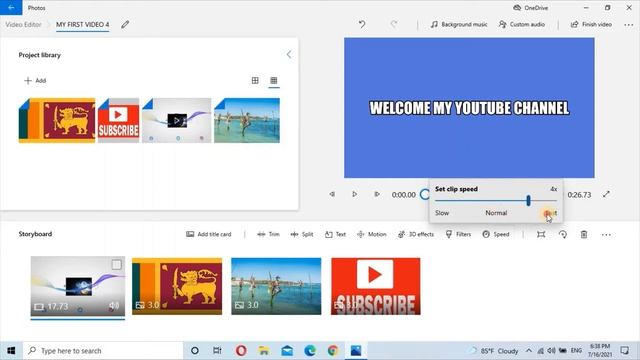Click the Video Editor breadcrumb
Viewport: 640px width, 360px height.
click(x=24, y=24)
